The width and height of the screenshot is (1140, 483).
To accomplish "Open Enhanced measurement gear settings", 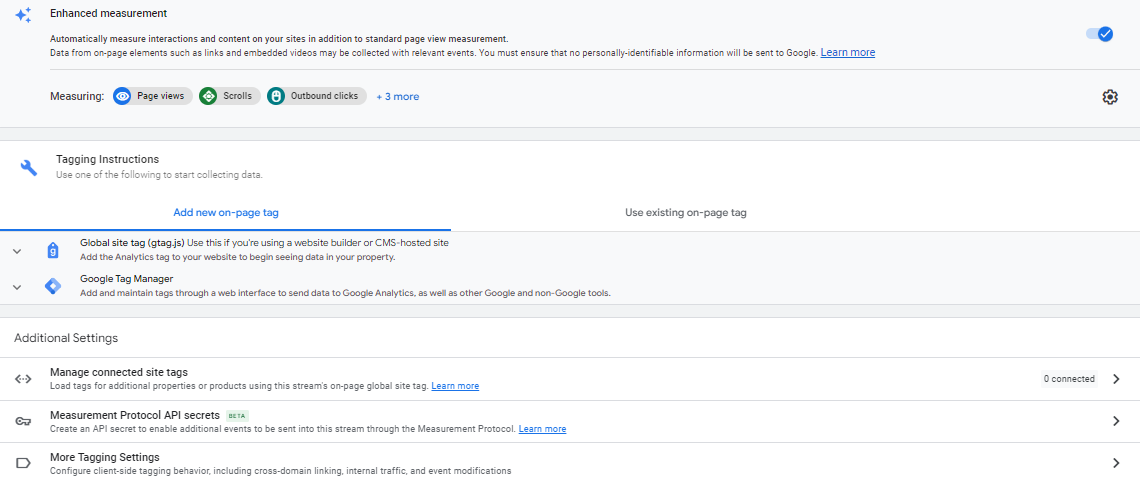I will click(1109, 97).
